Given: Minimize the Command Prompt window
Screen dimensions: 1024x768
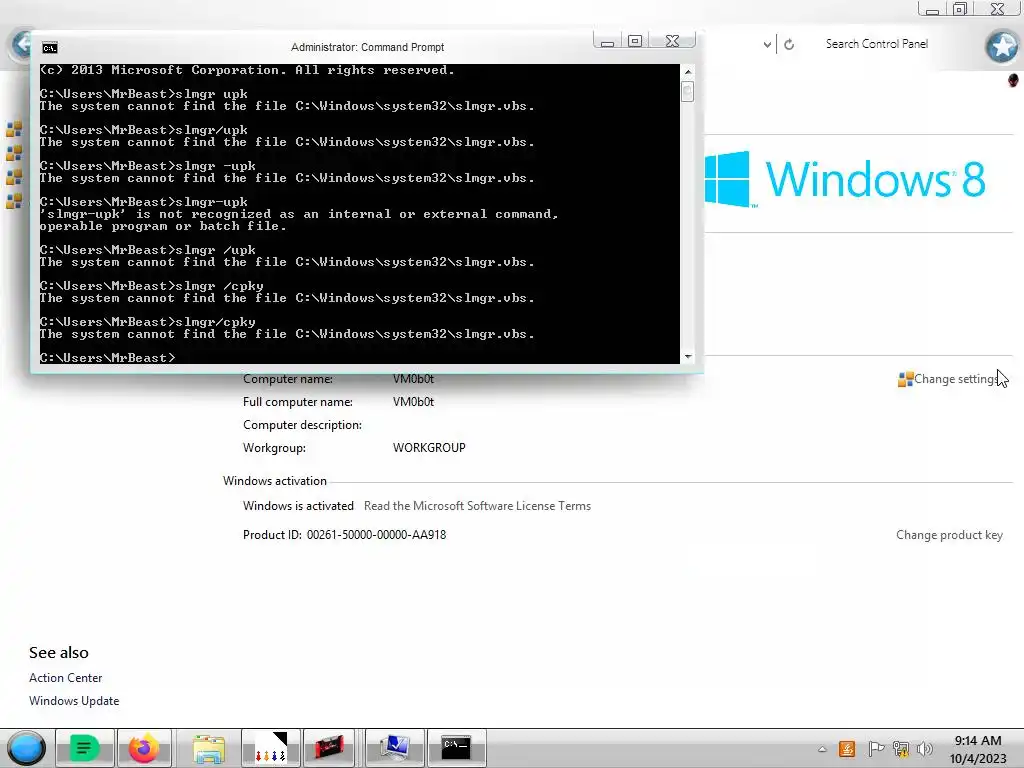Looking at the screenshot, I should click(607, 41).
